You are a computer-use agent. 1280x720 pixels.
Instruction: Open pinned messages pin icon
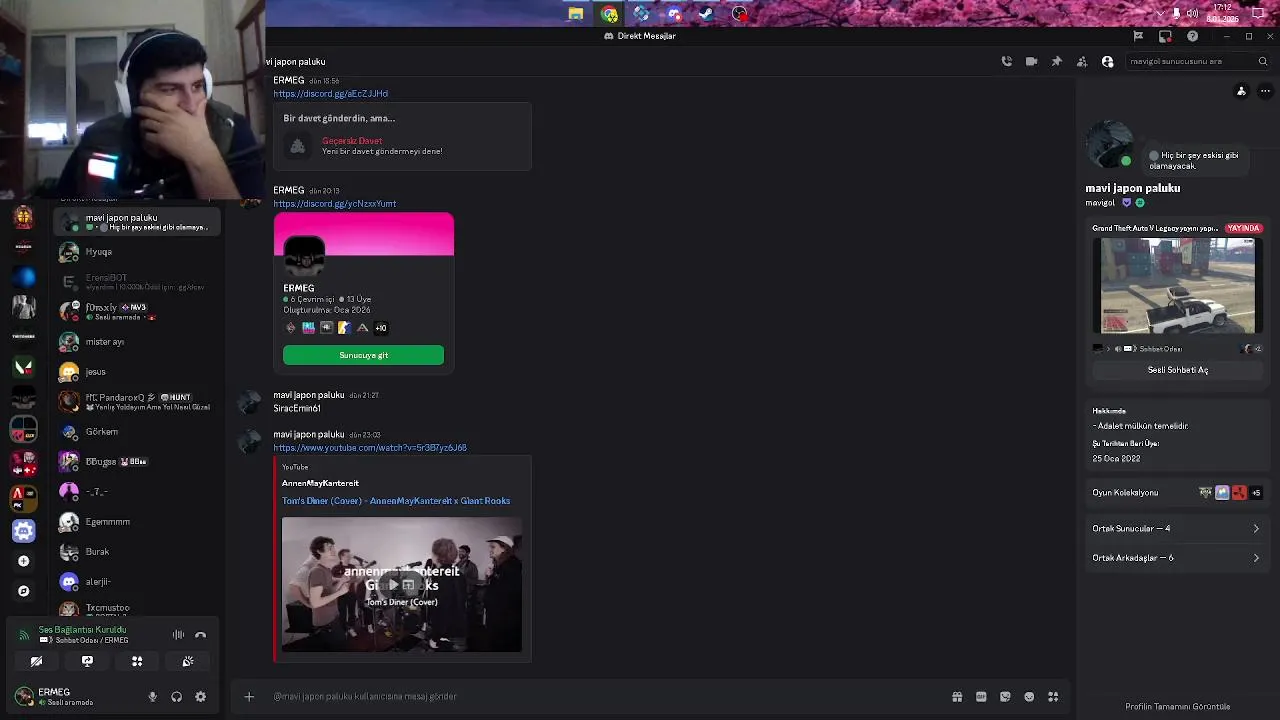click(1056, 61)
